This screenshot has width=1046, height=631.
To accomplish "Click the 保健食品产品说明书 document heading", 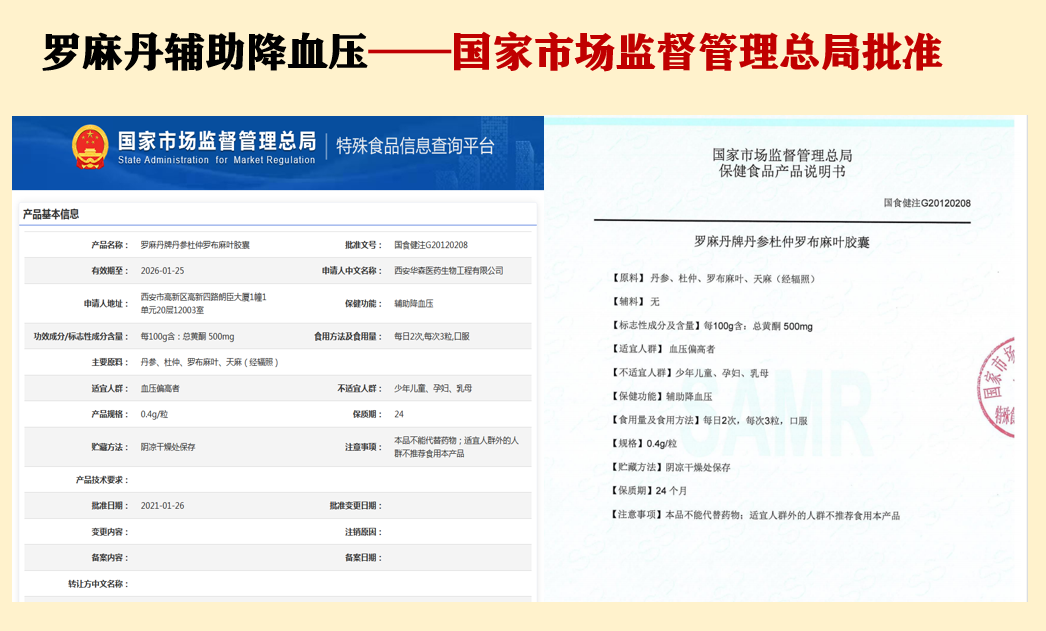I will 782,172.
